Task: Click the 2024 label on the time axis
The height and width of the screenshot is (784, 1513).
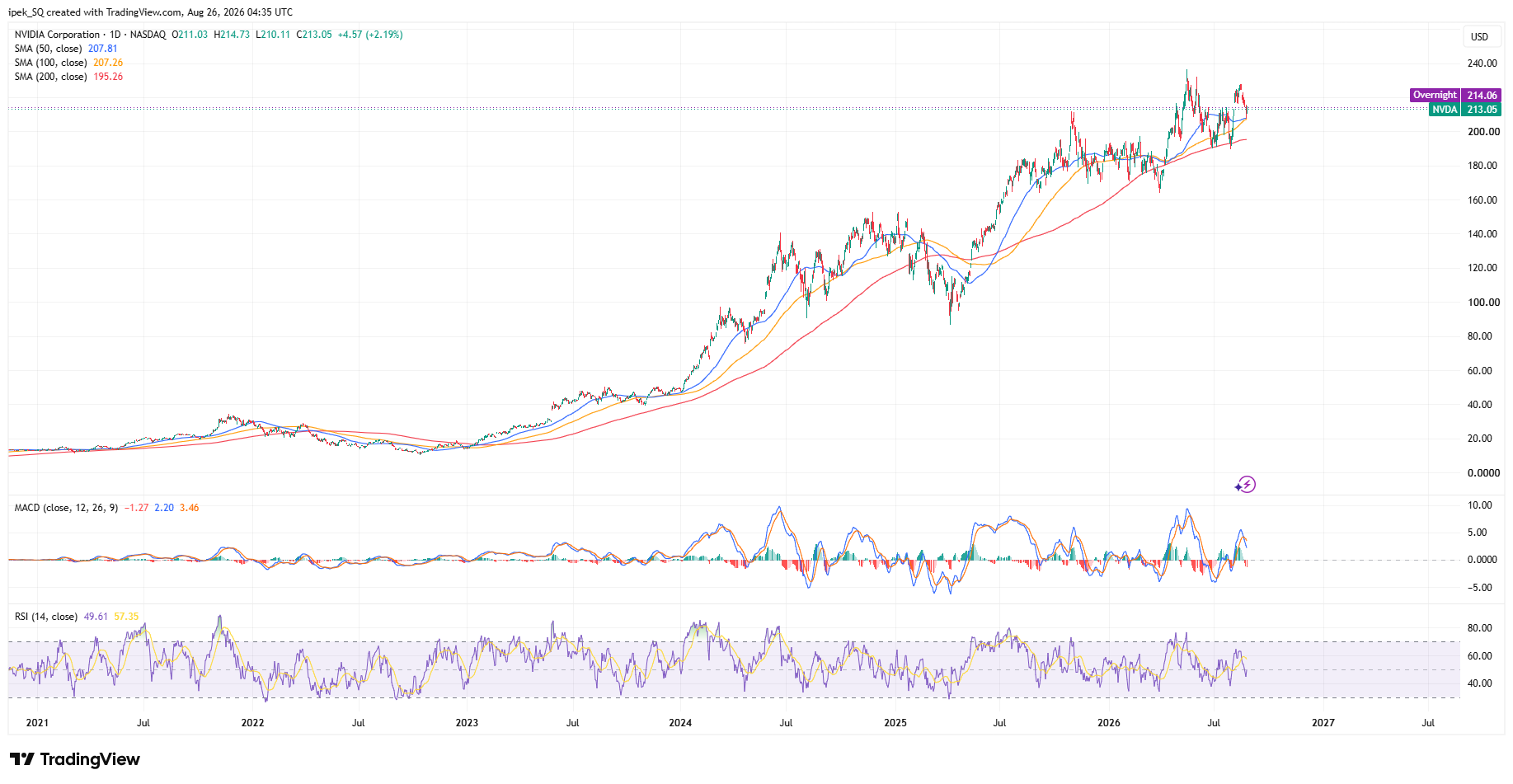Action: tap(680, 723)
